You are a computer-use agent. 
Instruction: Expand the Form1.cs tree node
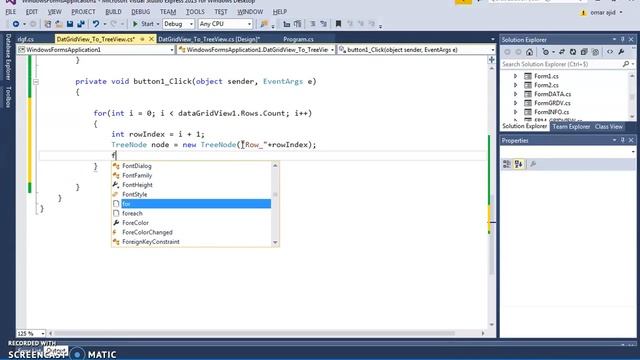pos(516,76)
